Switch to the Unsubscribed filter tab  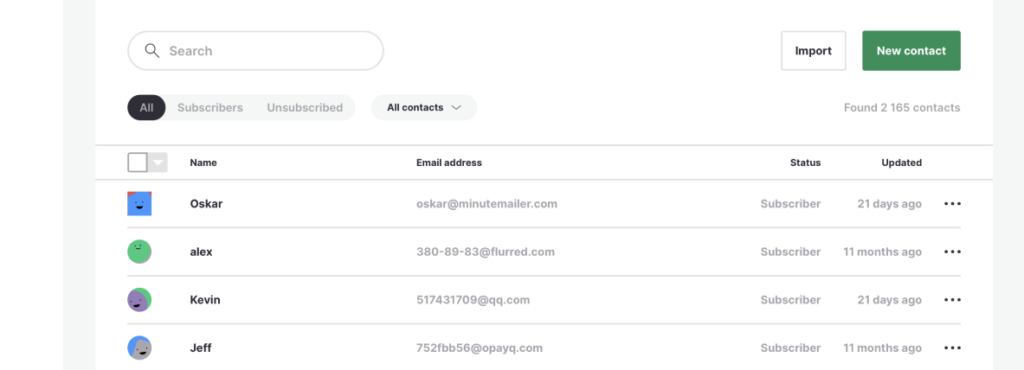pos(304,108)
